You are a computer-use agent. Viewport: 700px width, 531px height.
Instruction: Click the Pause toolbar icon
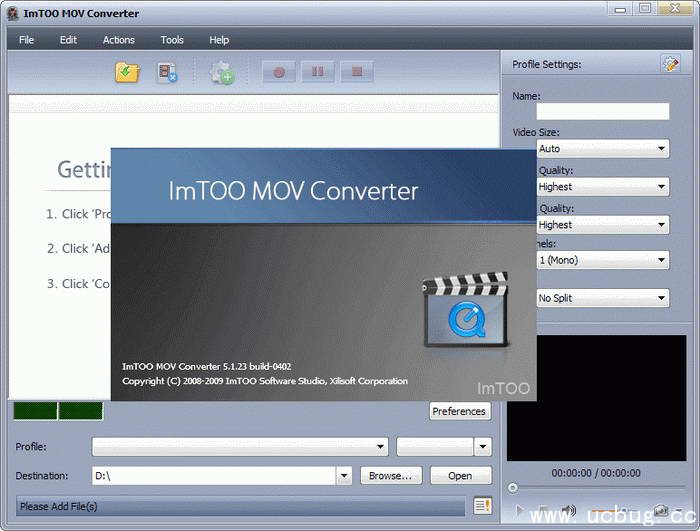pyautogui.click(x=317, y=72)
